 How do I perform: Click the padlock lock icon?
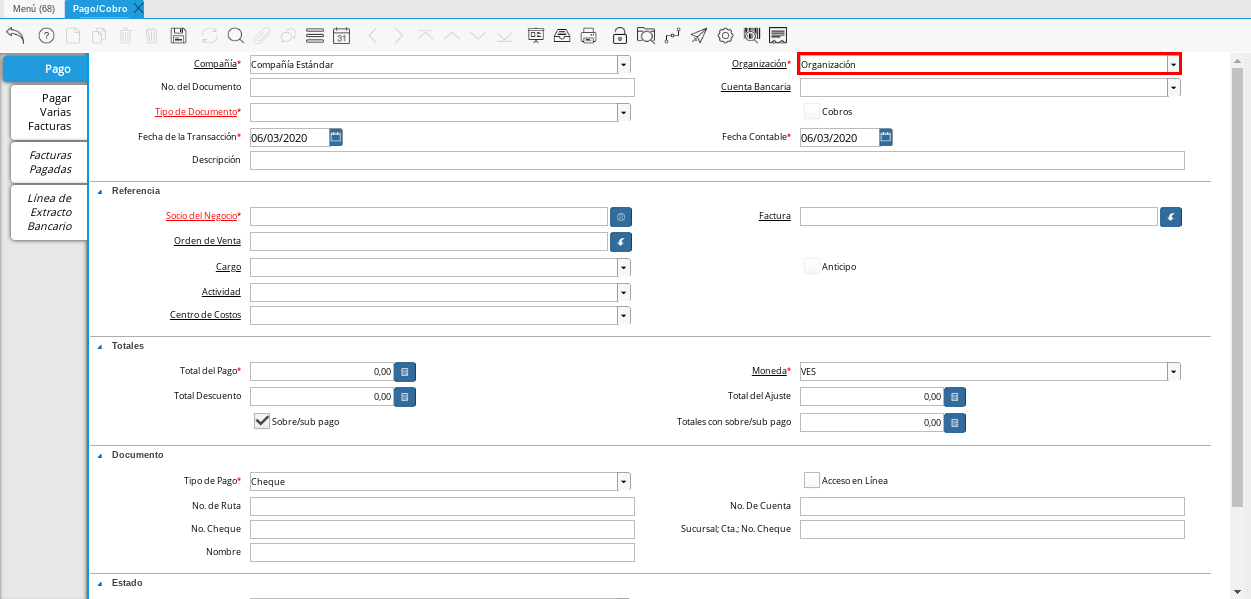(x=620, y=36)
